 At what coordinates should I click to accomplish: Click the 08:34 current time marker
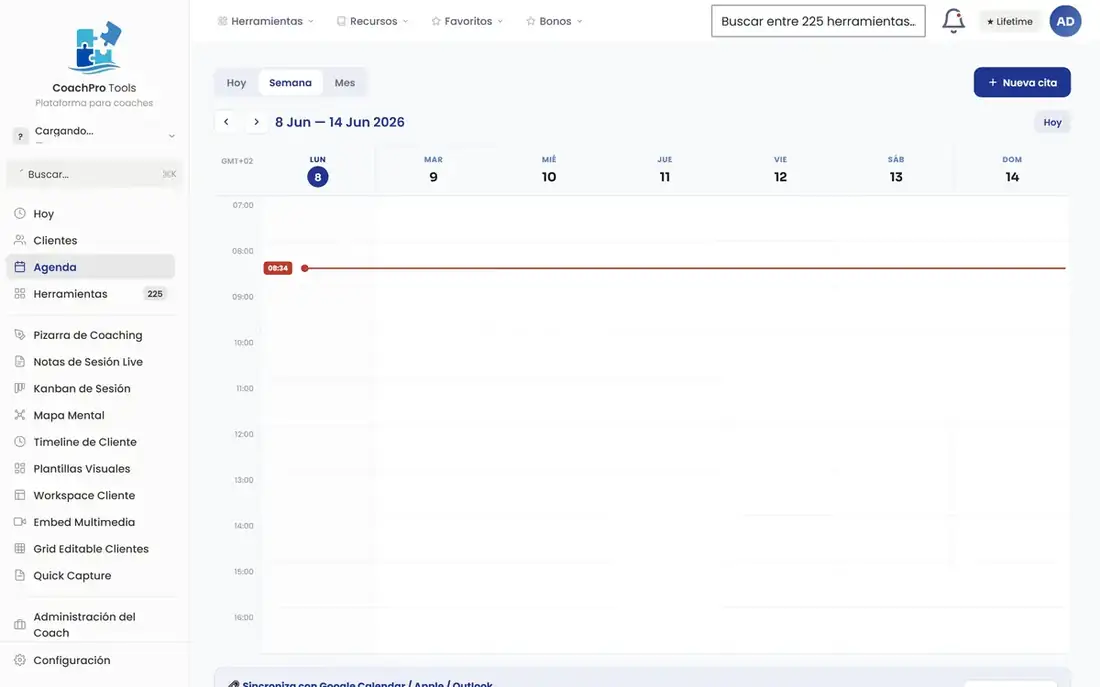pos(278,268)
